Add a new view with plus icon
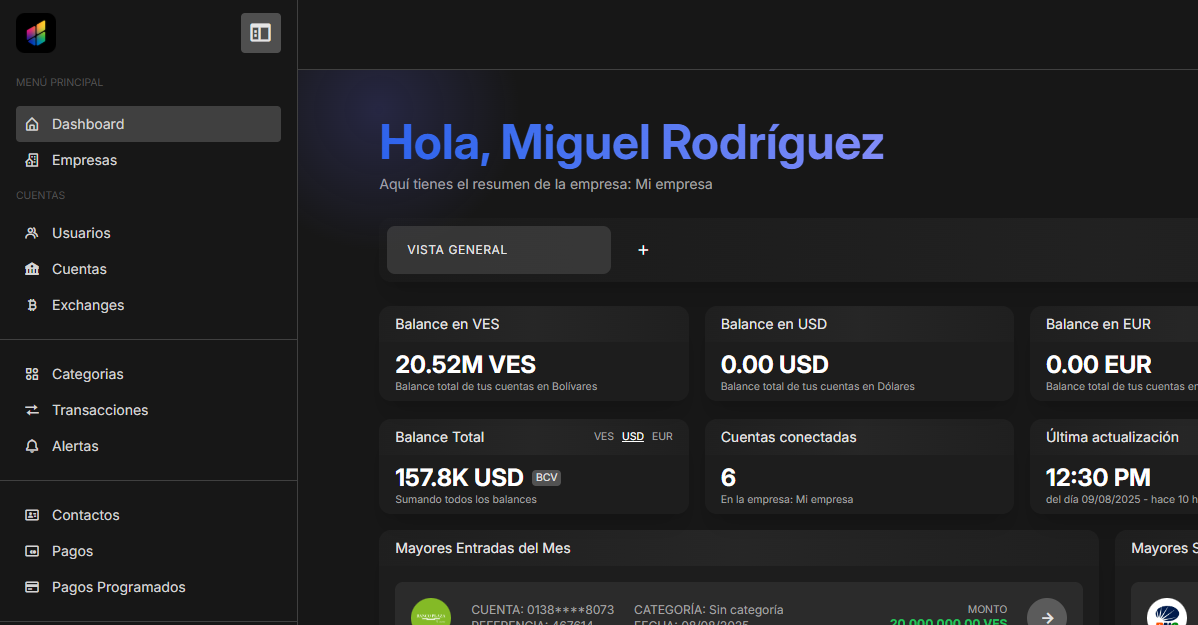1198x625 pixels. click(643, 250)
